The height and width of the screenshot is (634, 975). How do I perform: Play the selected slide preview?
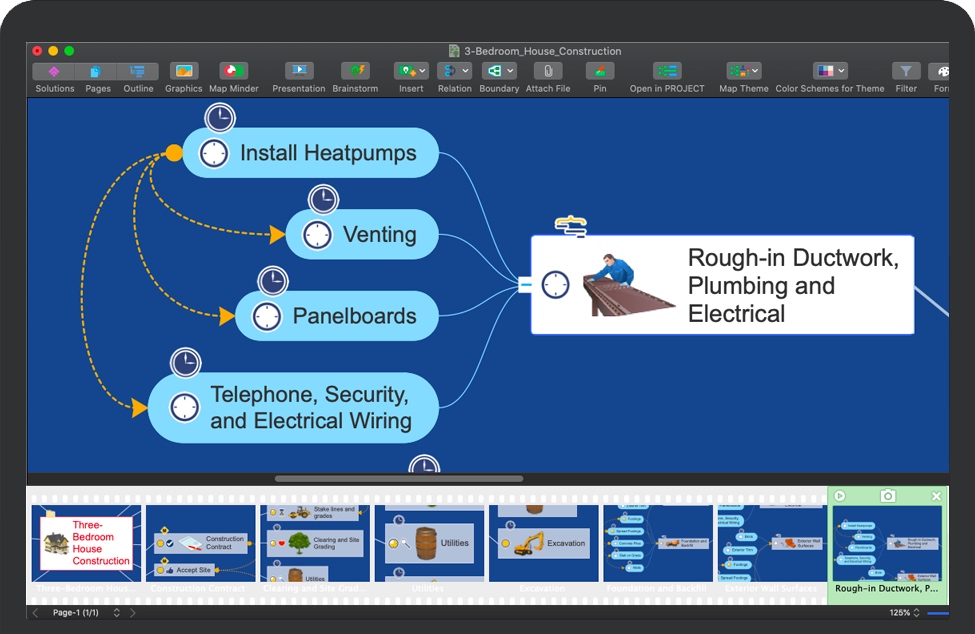[x=840, y=496]
